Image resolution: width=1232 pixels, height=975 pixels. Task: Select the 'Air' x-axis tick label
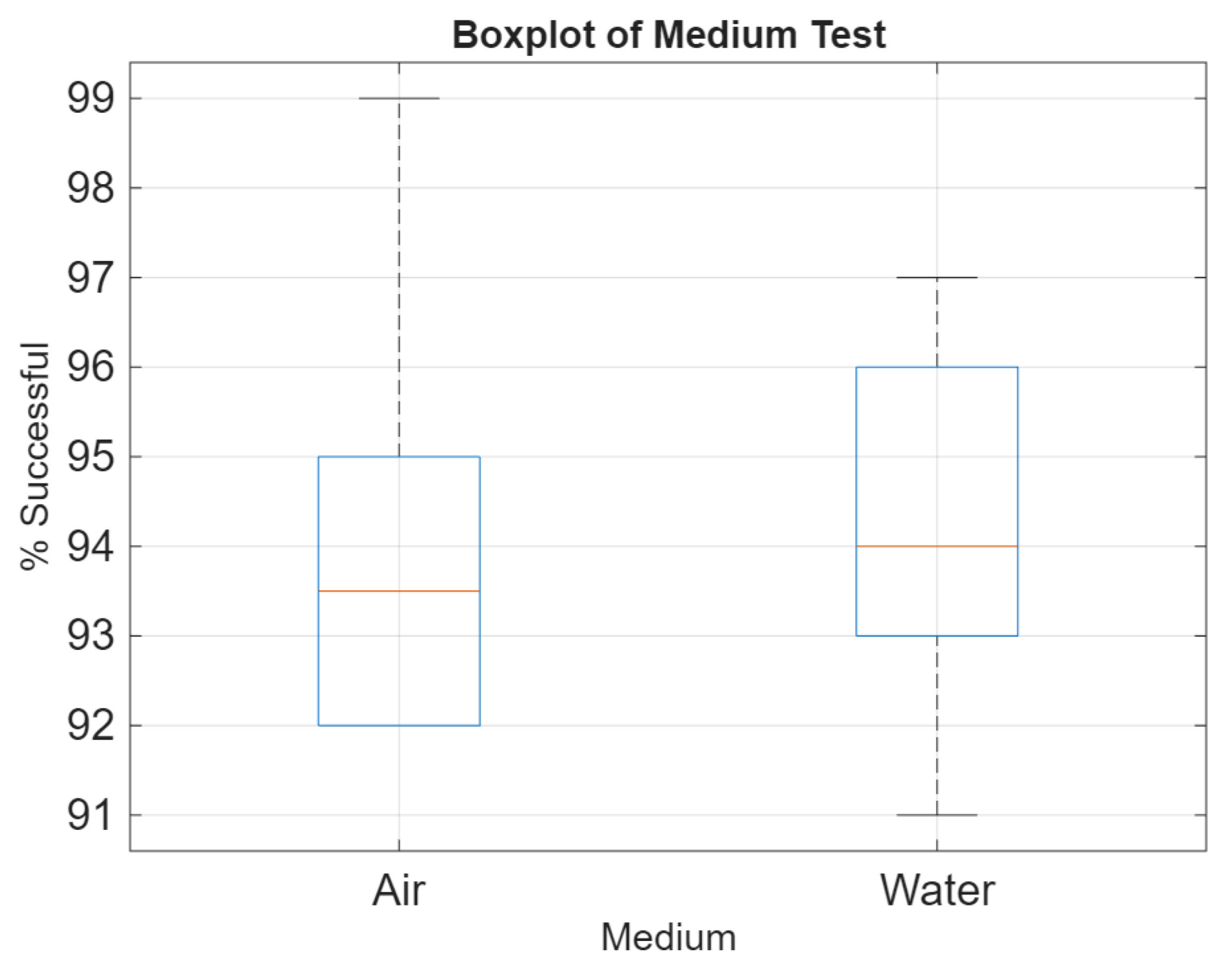tap(398, 890)
